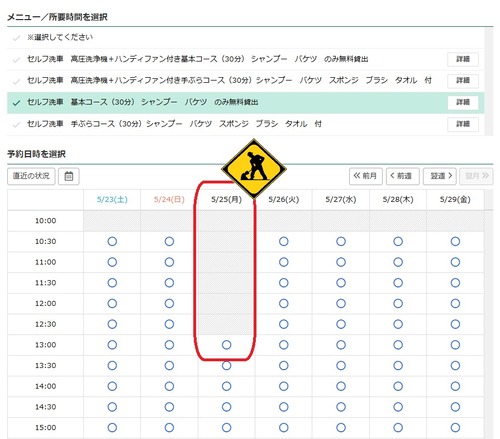The width and height of the screenshot is (500, 439).
Task: Choose 12:00 slot on 5/27 Wednesday
Action: click(x=341, y=303)
